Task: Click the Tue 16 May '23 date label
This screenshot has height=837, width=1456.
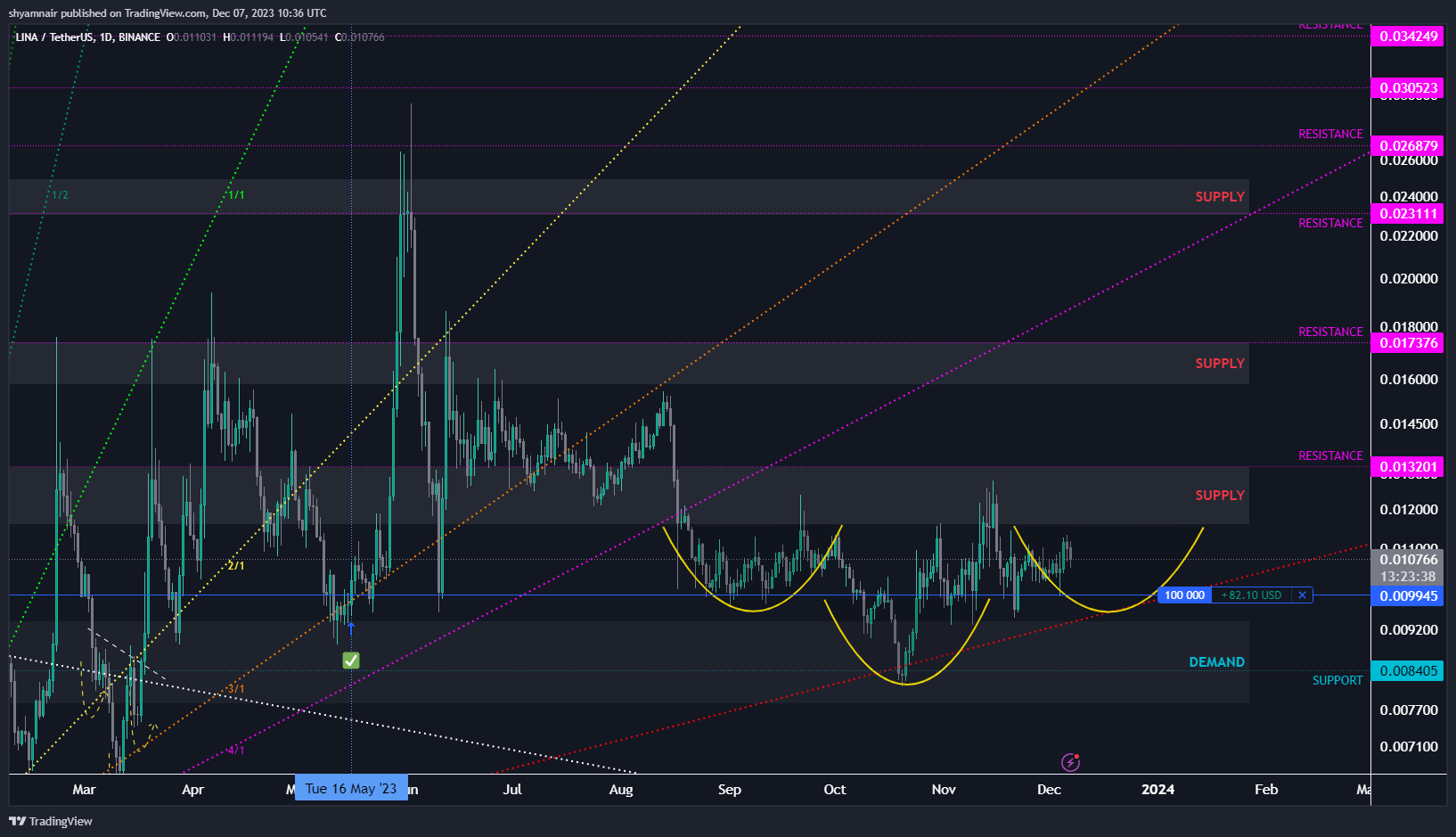Action: (x=351, y=789)
